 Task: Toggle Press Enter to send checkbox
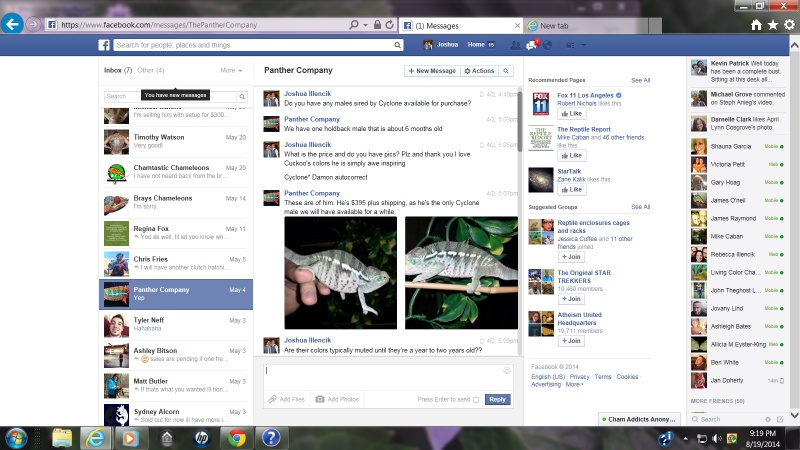(476, 400)
